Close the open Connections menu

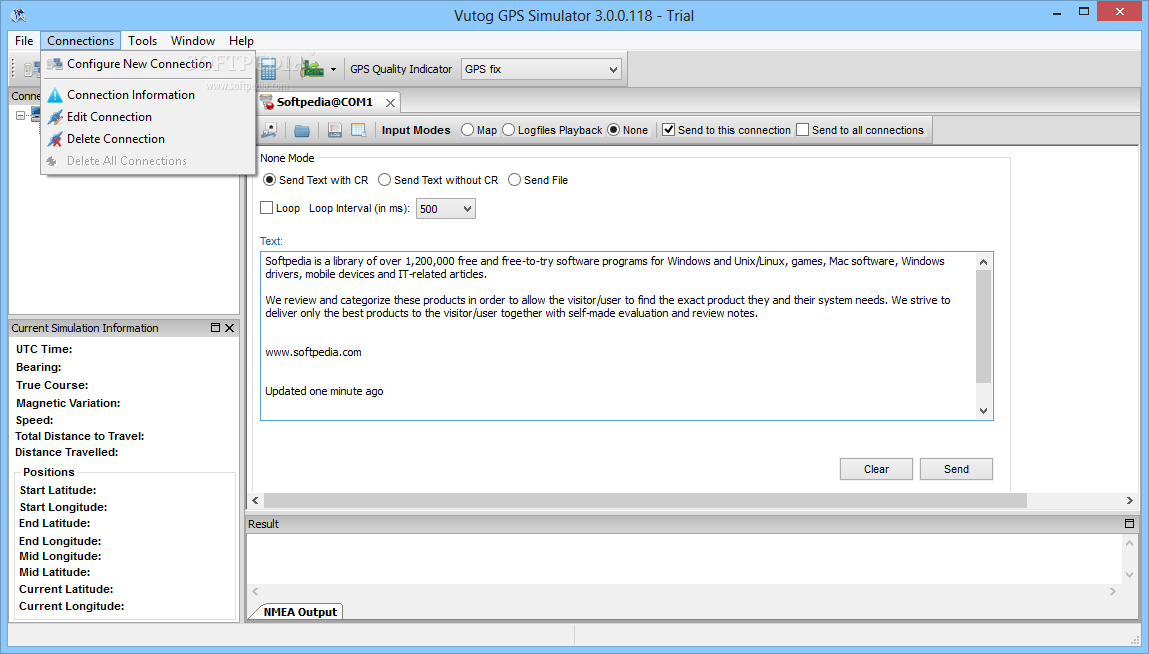tap(81, 41)
